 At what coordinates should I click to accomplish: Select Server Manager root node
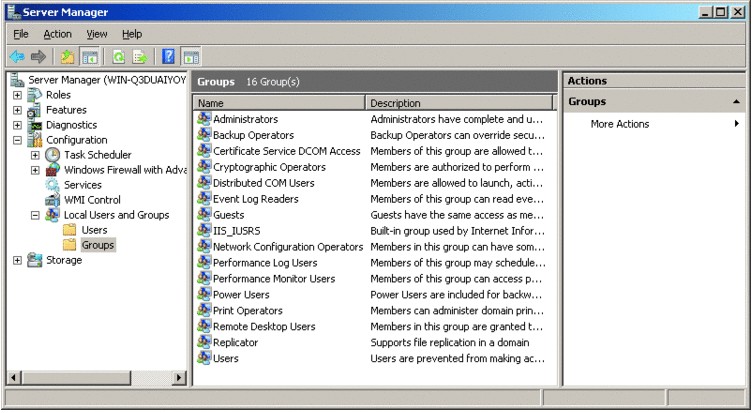point(107,80)
